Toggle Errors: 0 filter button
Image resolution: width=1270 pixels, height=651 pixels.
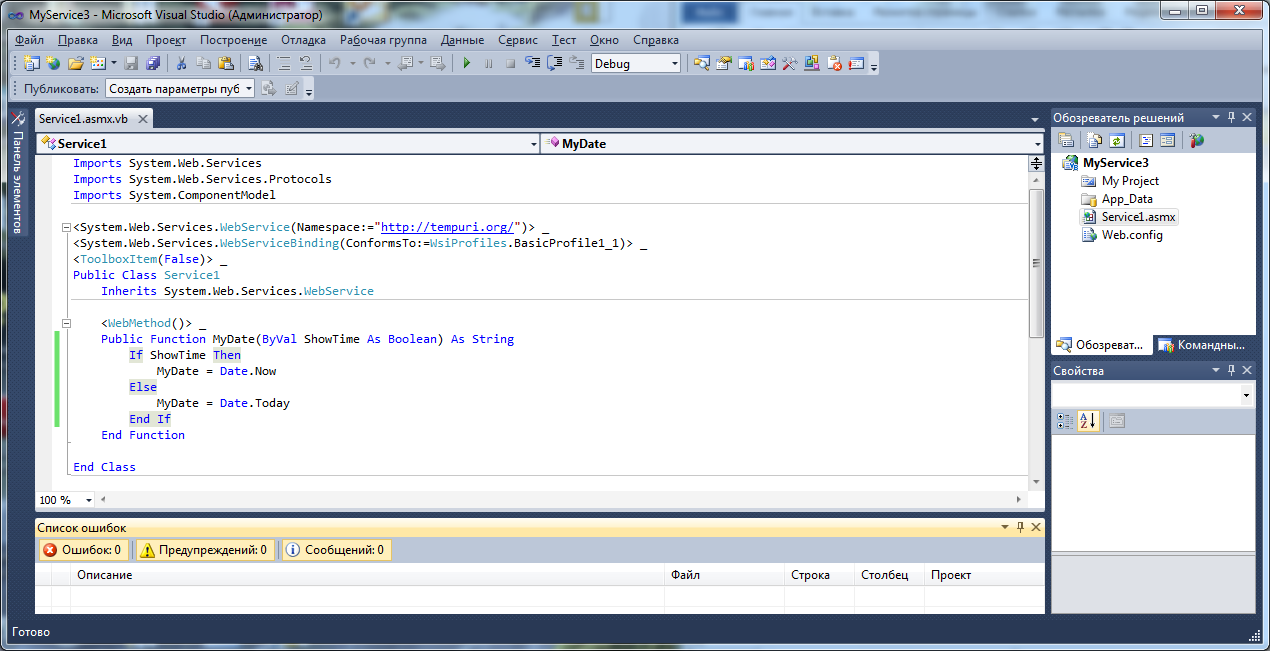tap(84, 550)
